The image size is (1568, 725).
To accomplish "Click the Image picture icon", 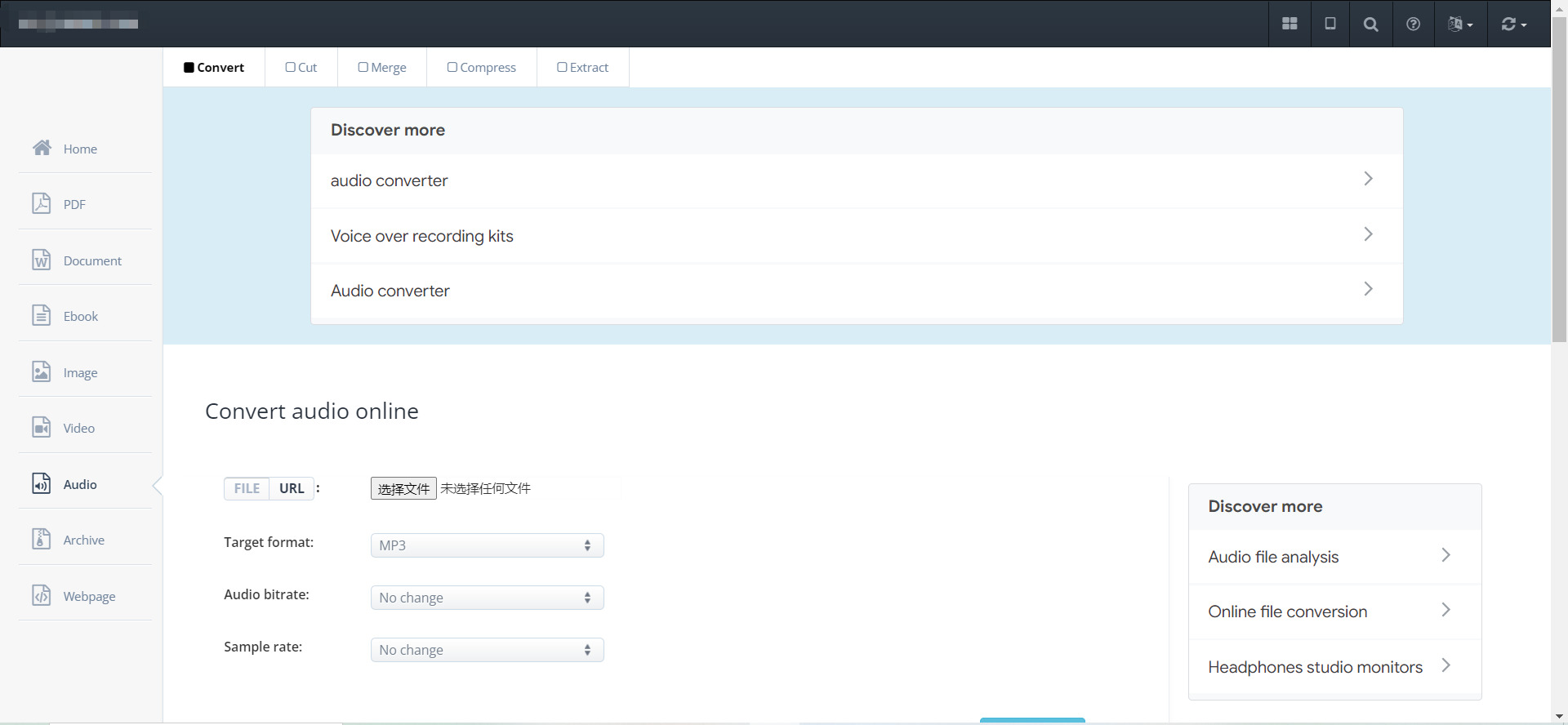I will [x=42, y=371].
